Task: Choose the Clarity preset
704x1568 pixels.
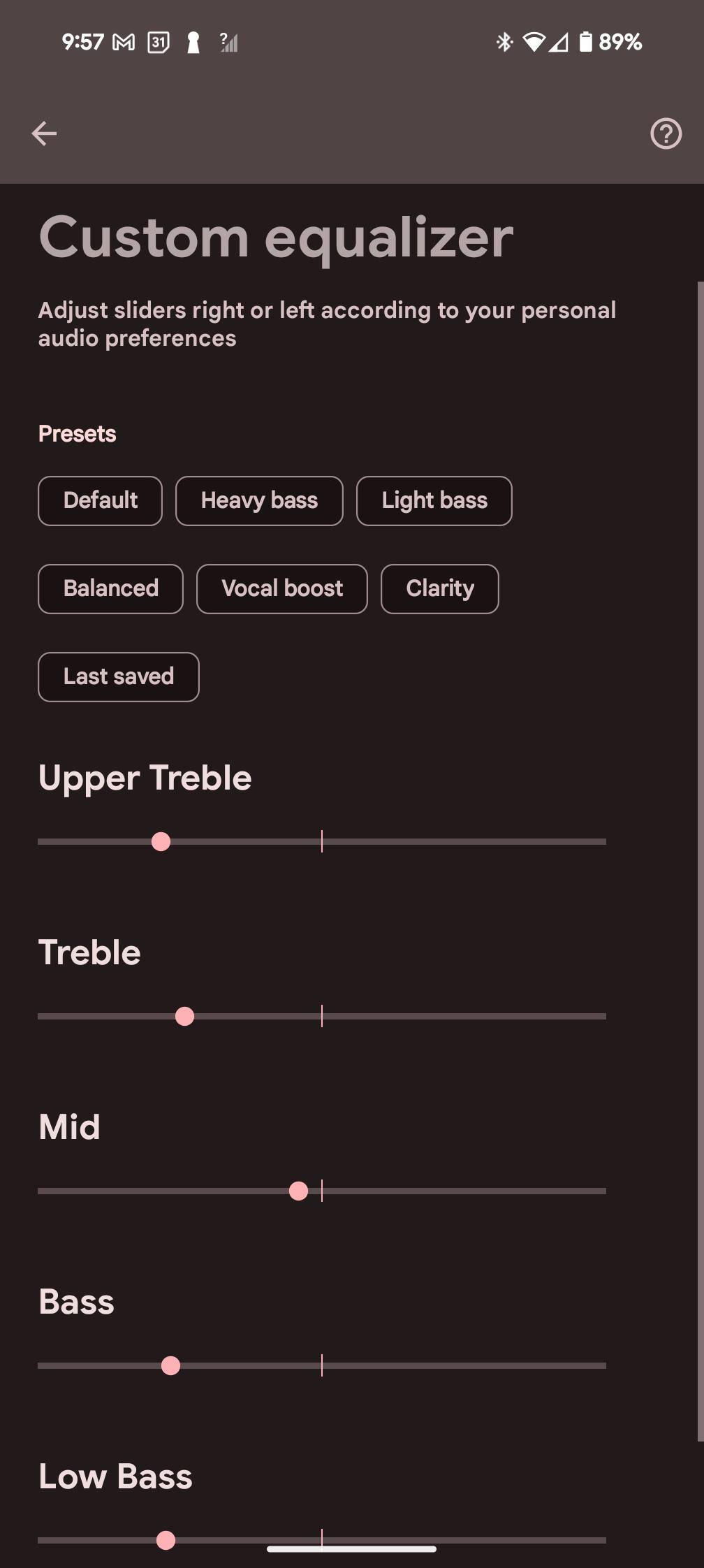Action: 439,588
